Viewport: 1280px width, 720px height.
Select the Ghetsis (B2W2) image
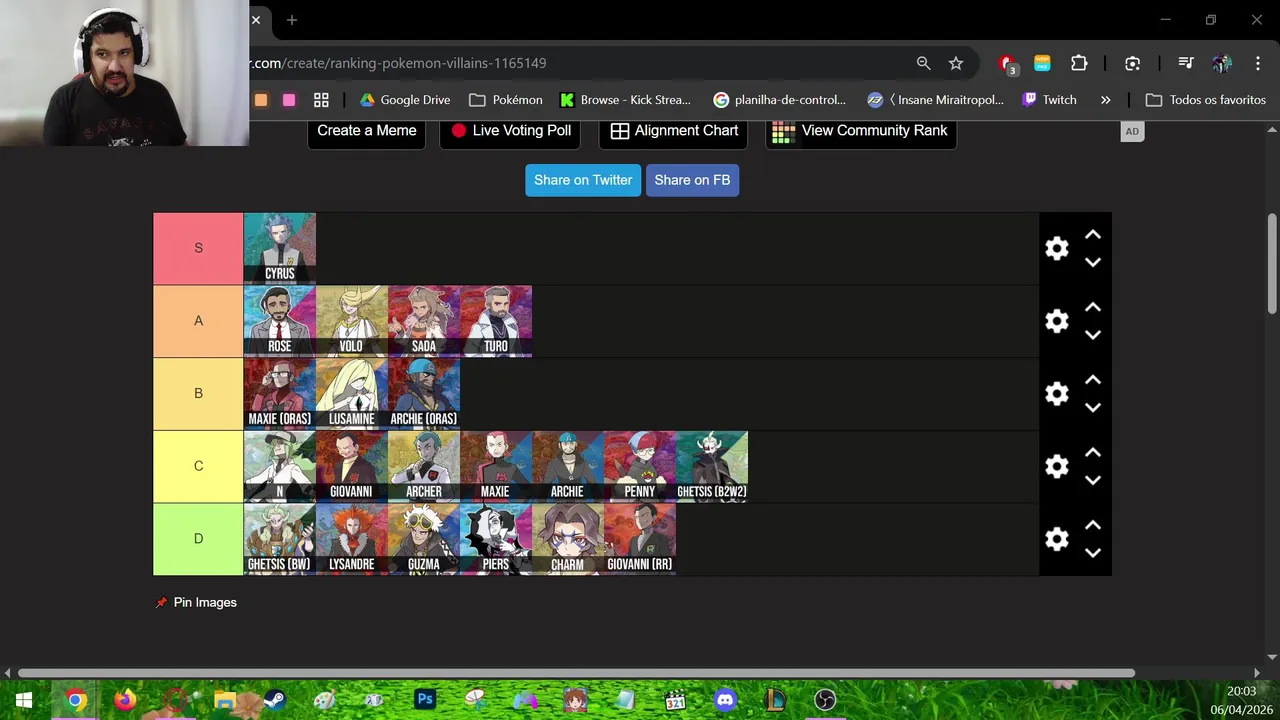(712, 466)
